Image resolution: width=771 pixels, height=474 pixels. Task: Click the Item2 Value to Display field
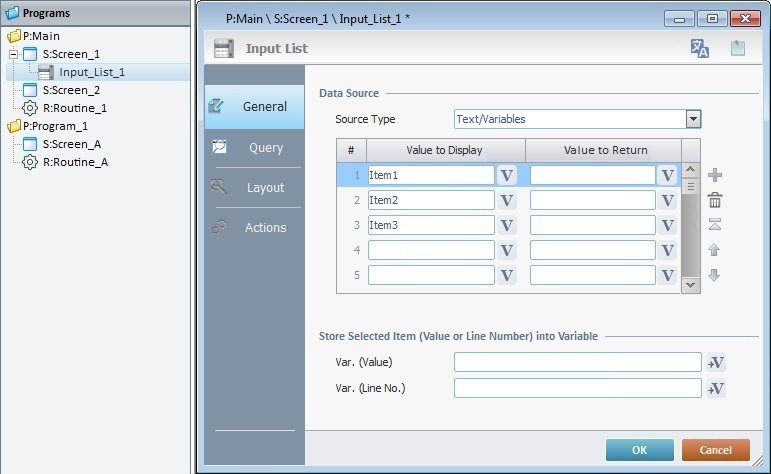pyautogui.click(x=431, y=200)
